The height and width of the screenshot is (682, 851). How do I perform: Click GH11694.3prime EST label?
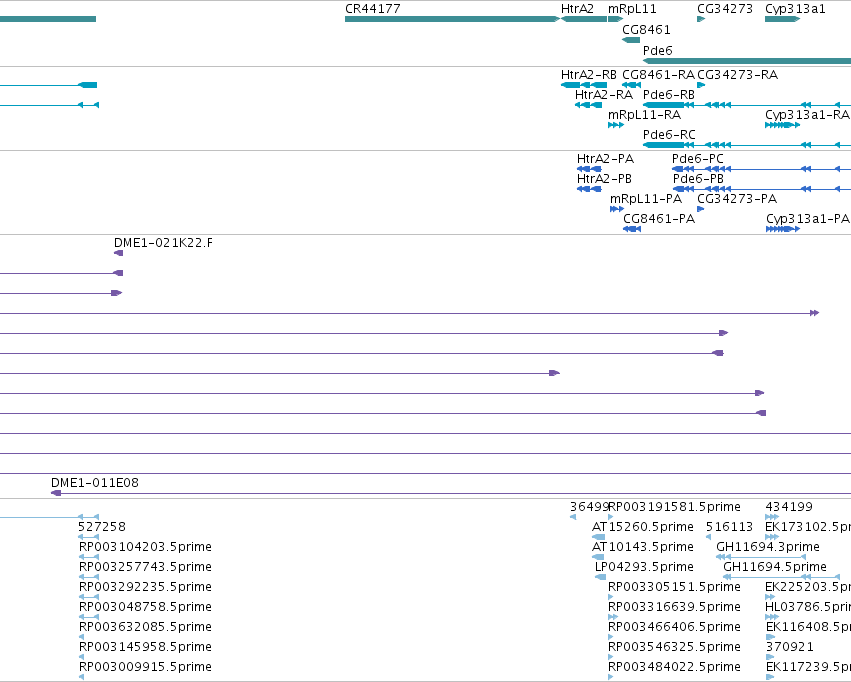click(768, 547)
